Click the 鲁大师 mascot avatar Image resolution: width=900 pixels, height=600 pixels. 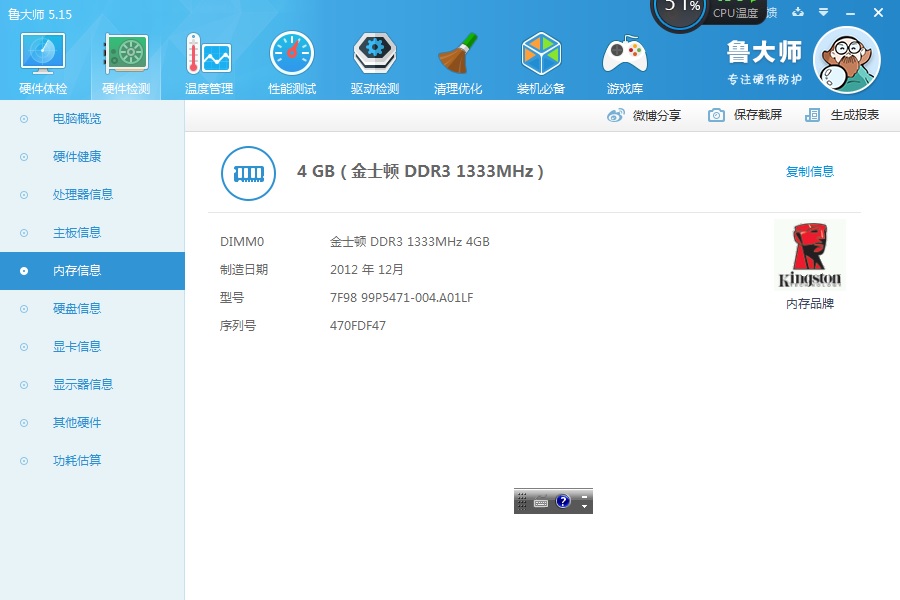(x=847, y=59)
